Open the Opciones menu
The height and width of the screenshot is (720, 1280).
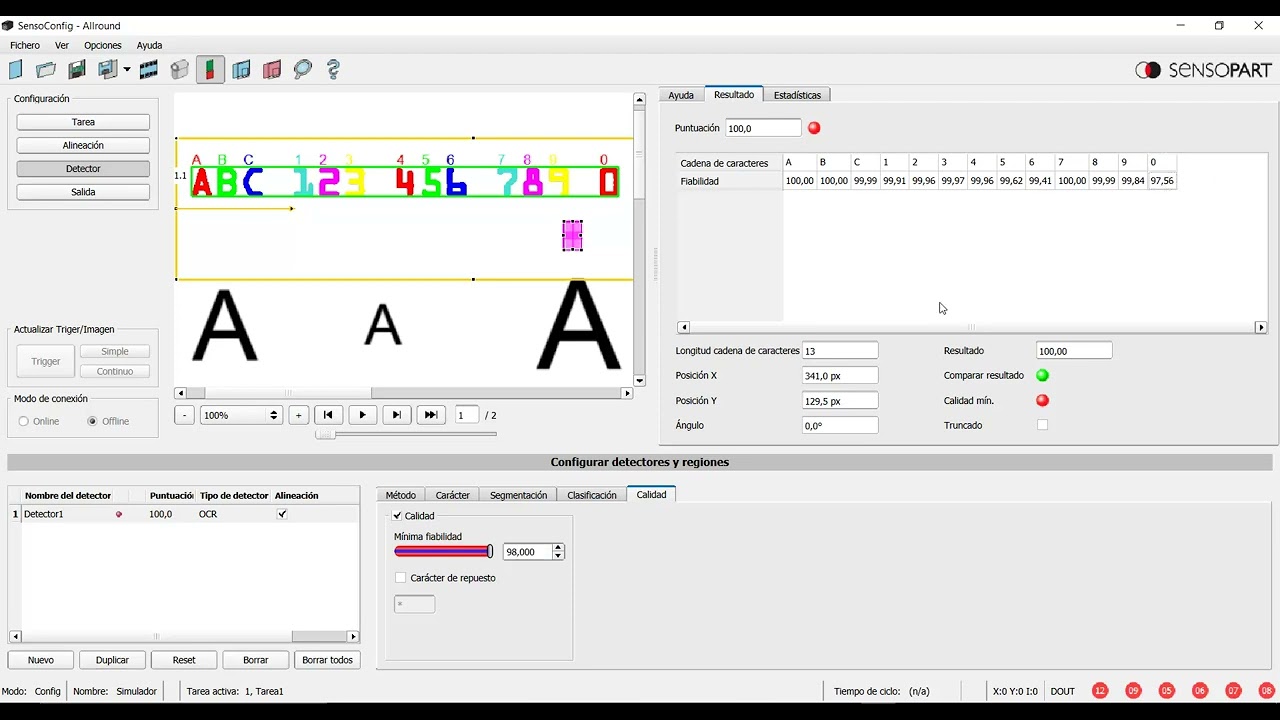[x=103, y=45]
